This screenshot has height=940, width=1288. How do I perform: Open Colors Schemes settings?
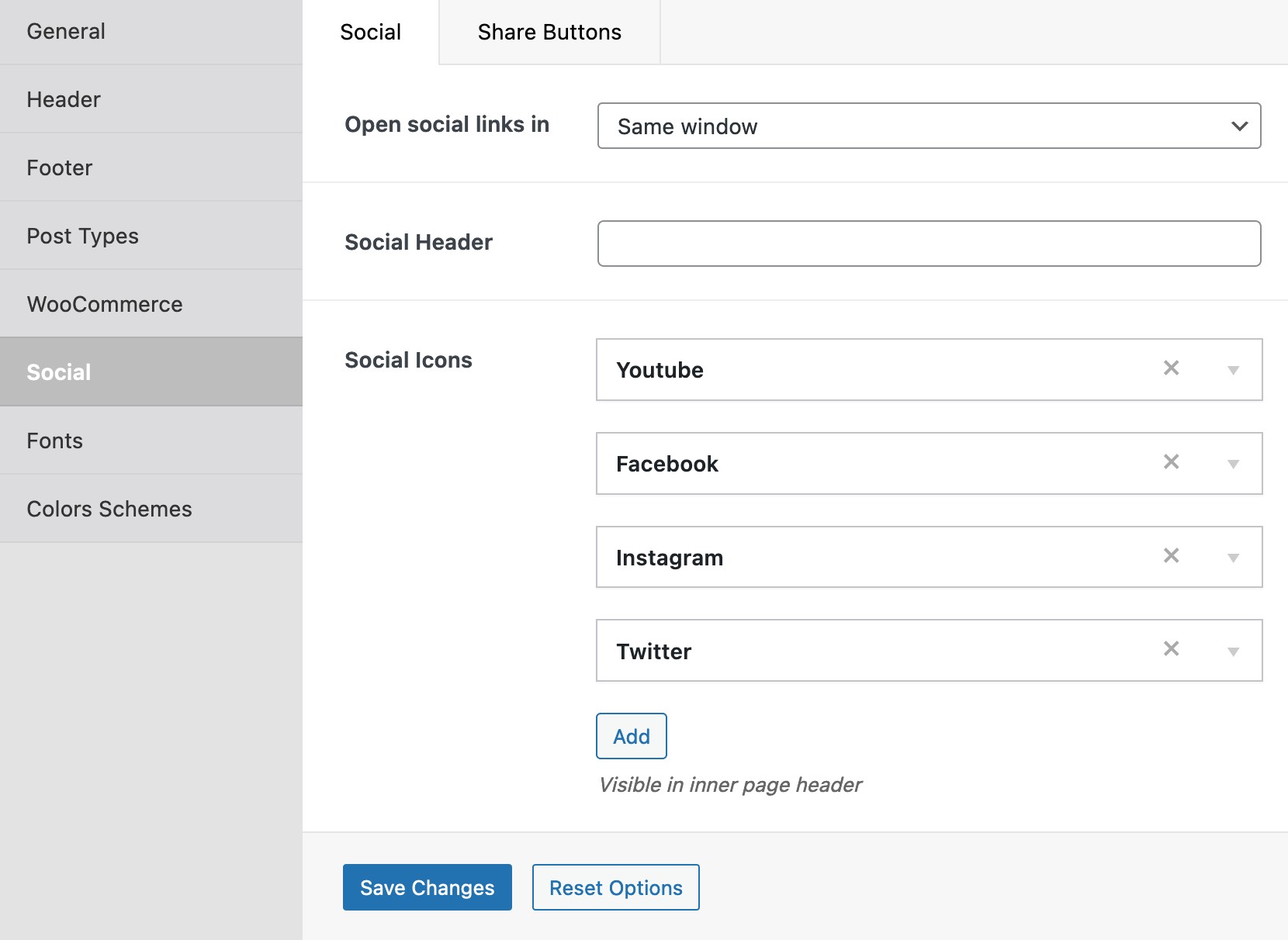[x=151, y=509]
